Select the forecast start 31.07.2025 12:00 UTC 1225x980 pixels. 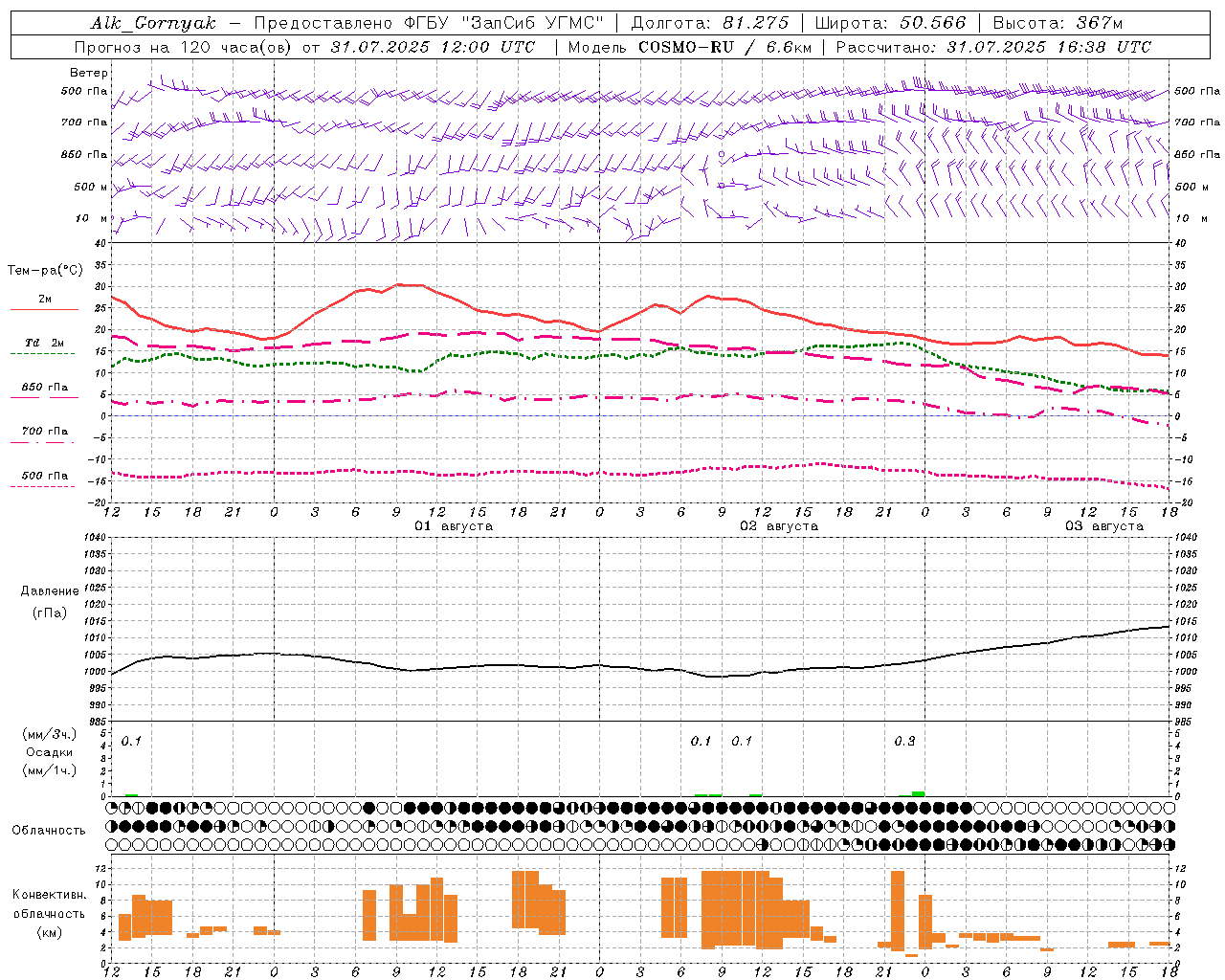[433, 47]
